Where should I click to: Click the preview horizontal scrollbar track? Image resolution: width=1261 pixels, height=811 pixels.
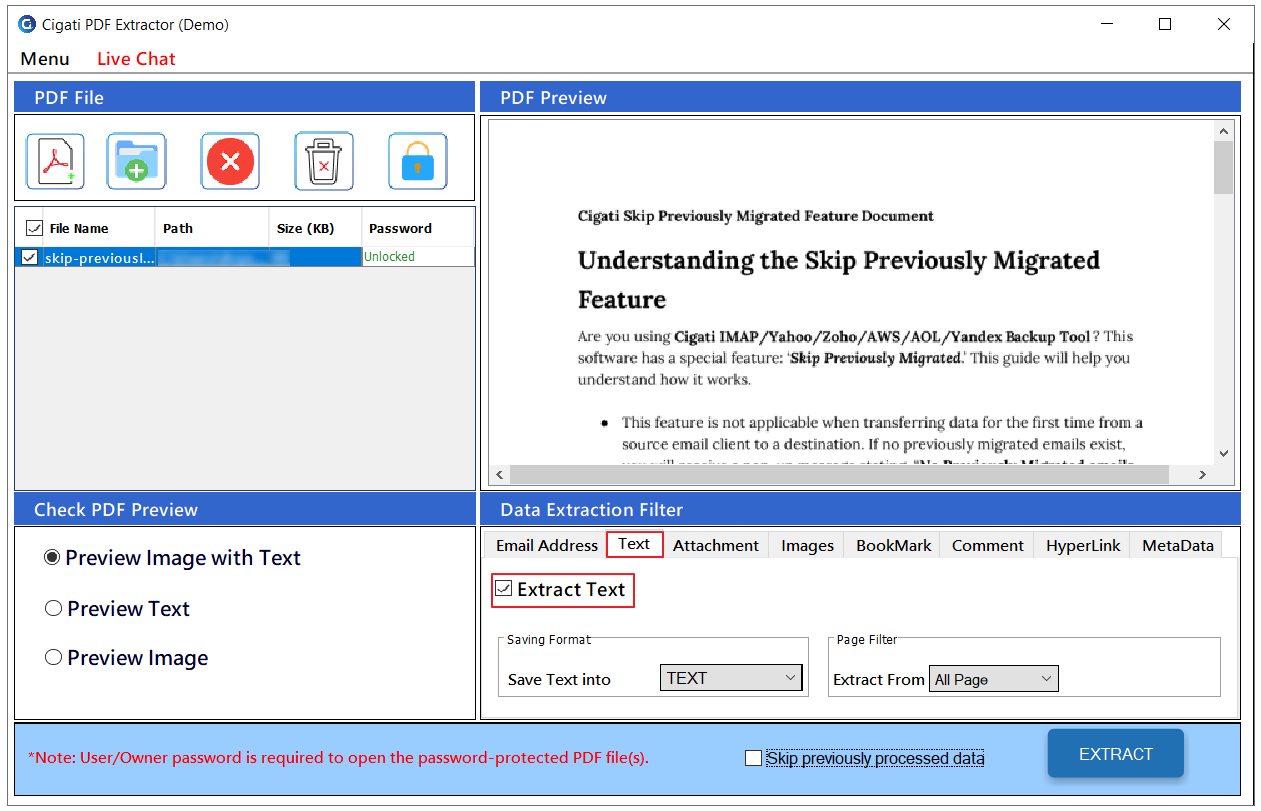coord(853,475)
